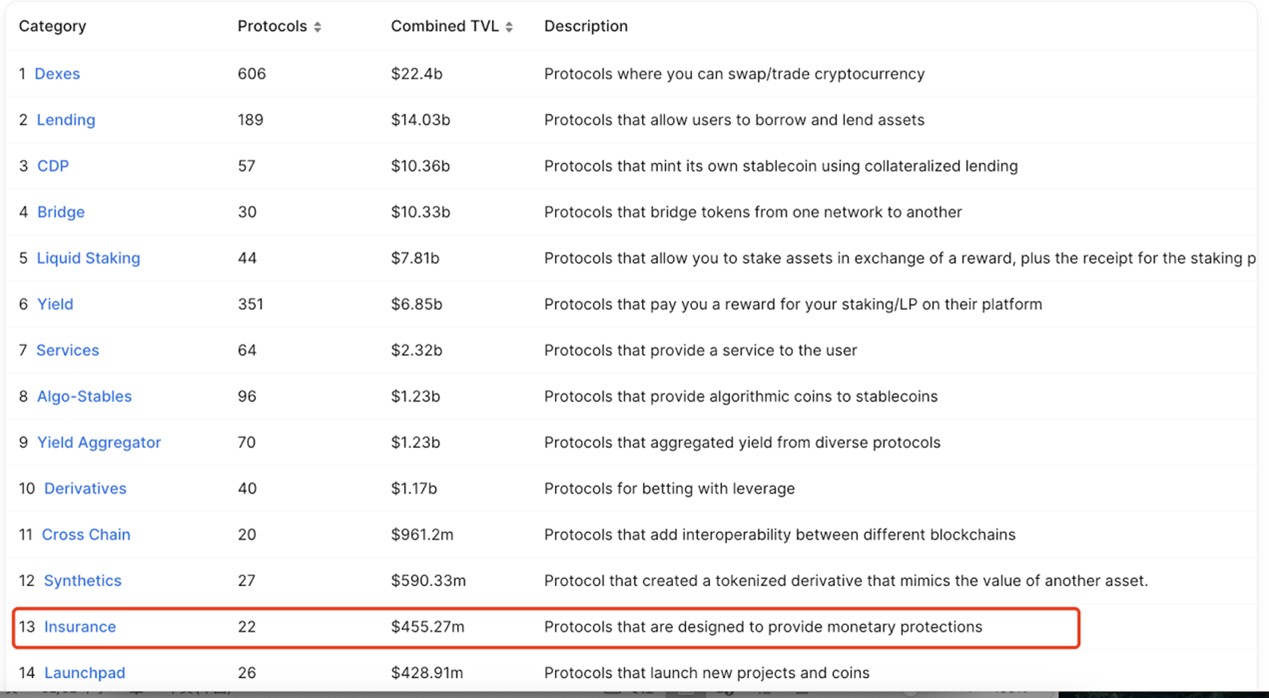1269x698 pixels.
Task: Open the highlighted Insurance link
Action: tap(80, 627)
